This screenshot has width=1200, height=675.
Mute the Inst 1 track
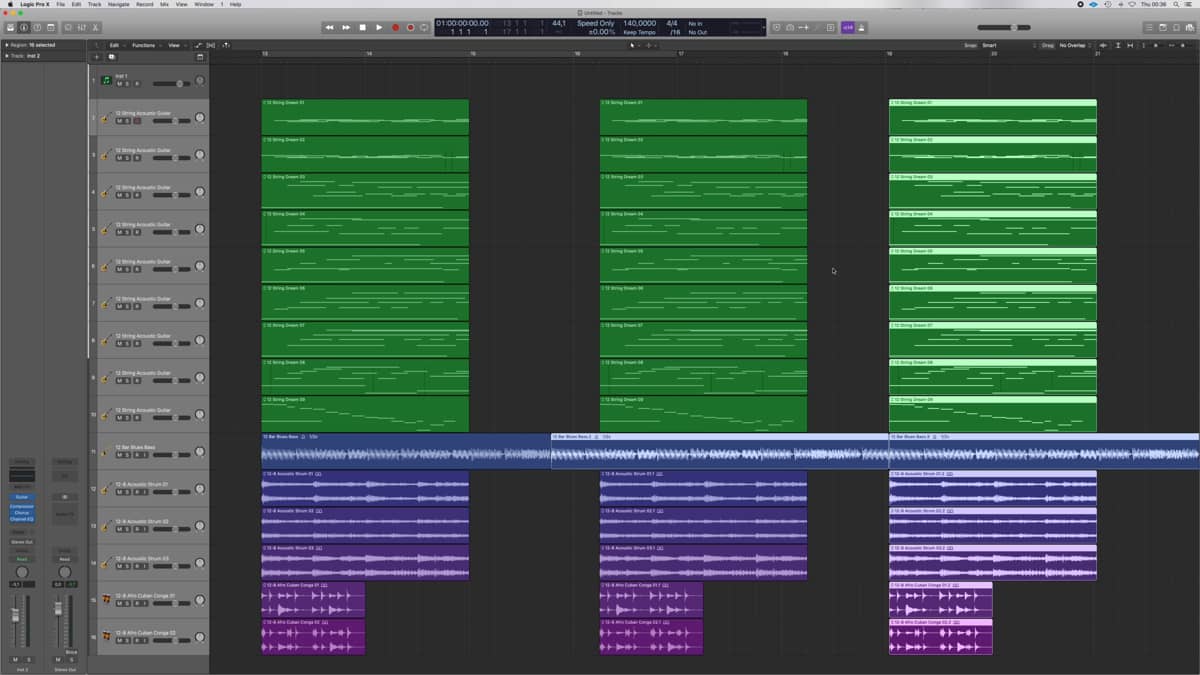[x=118, y=84]
